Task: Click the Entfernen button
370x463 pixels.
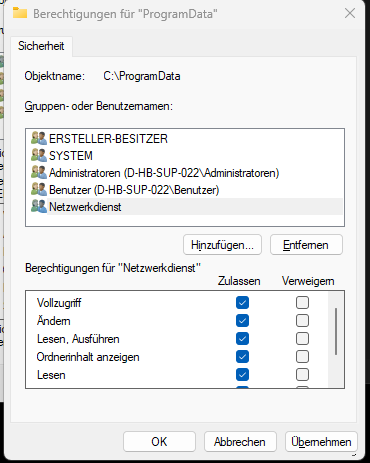Action: coord(306,245)
